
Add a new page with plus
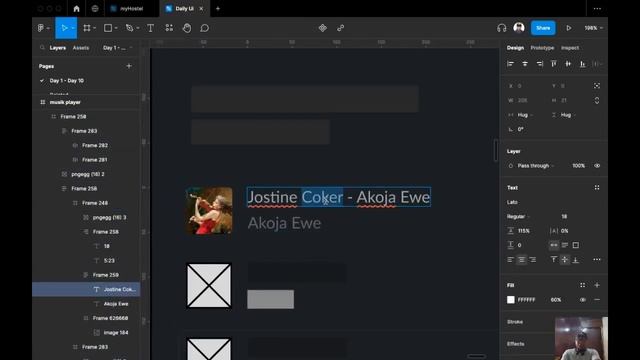coord(129,66)
